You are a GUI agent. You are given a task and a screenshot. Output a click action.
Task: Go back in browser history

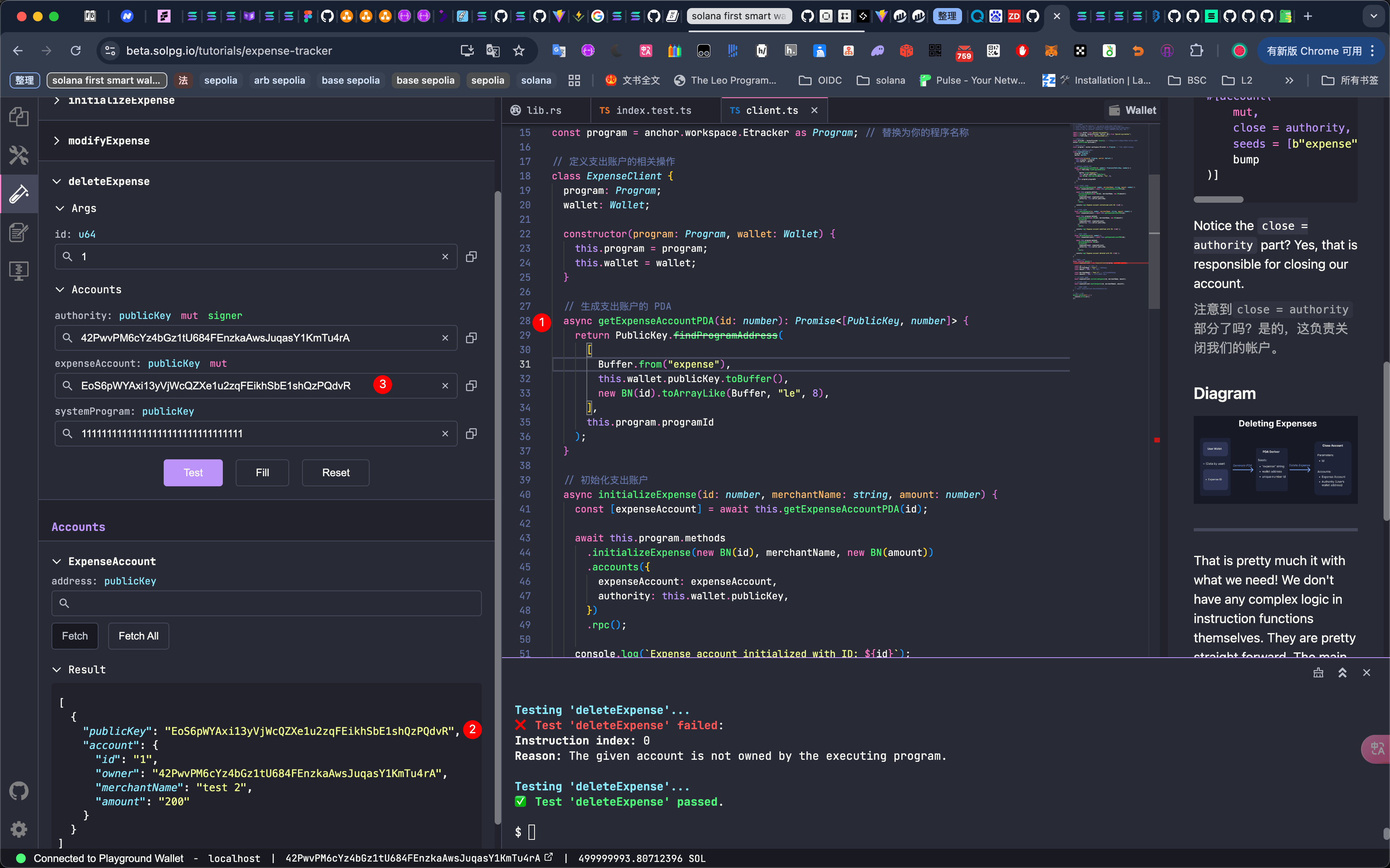click(x=18, y=51)
